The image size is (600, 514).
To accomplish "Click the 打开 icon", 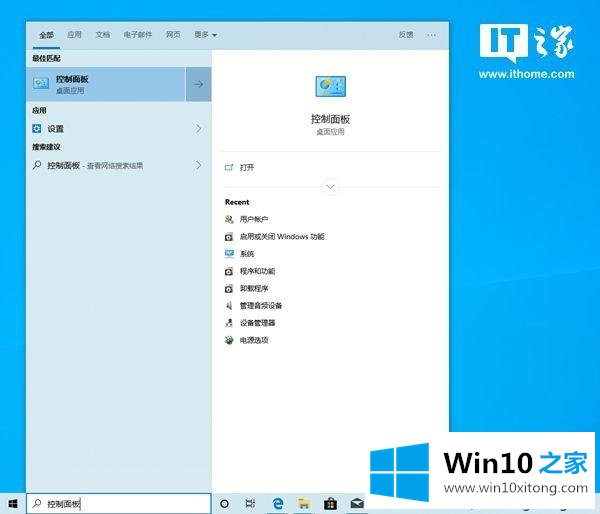I will click(229, 167).
